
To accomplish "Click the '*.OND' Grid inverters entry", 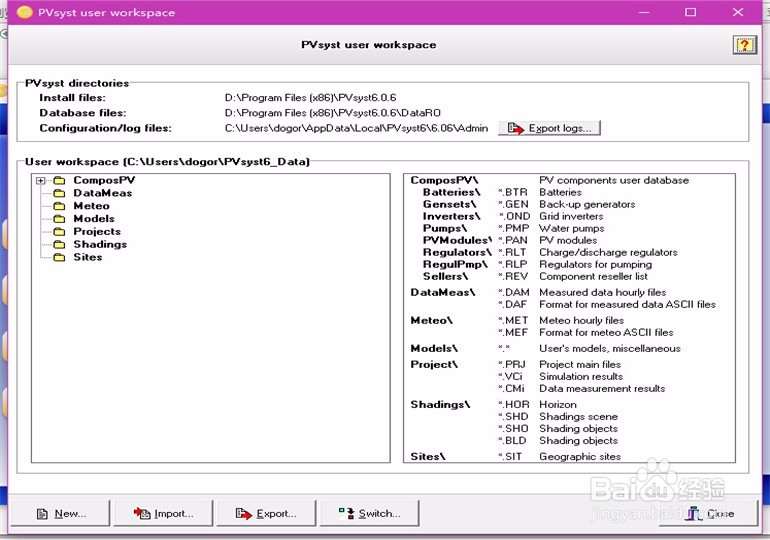I will point(515,216).
